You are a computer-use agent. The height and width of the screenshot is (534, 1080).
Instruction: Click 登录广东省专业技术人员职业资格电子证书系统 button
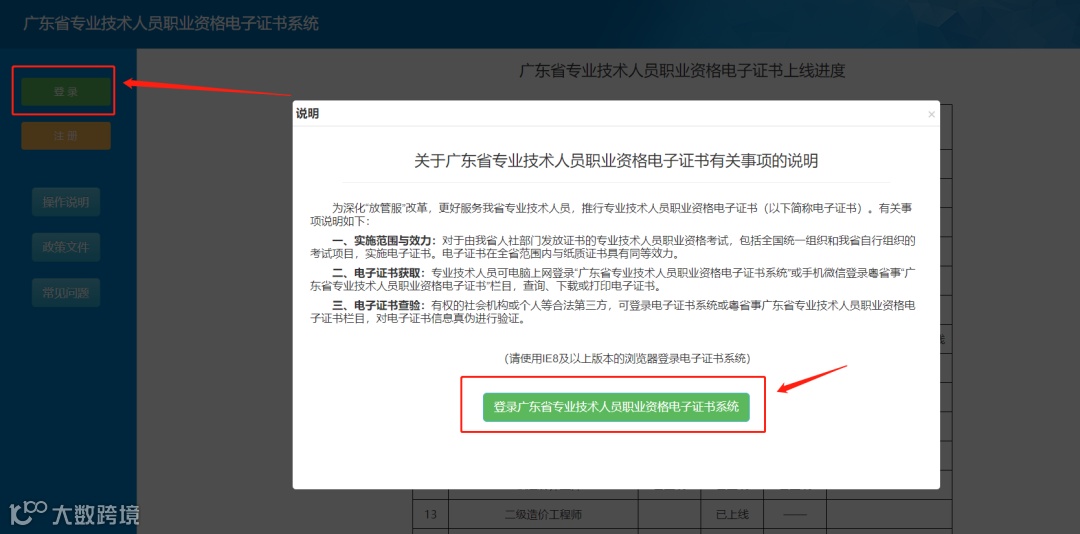tap(616, 407)
